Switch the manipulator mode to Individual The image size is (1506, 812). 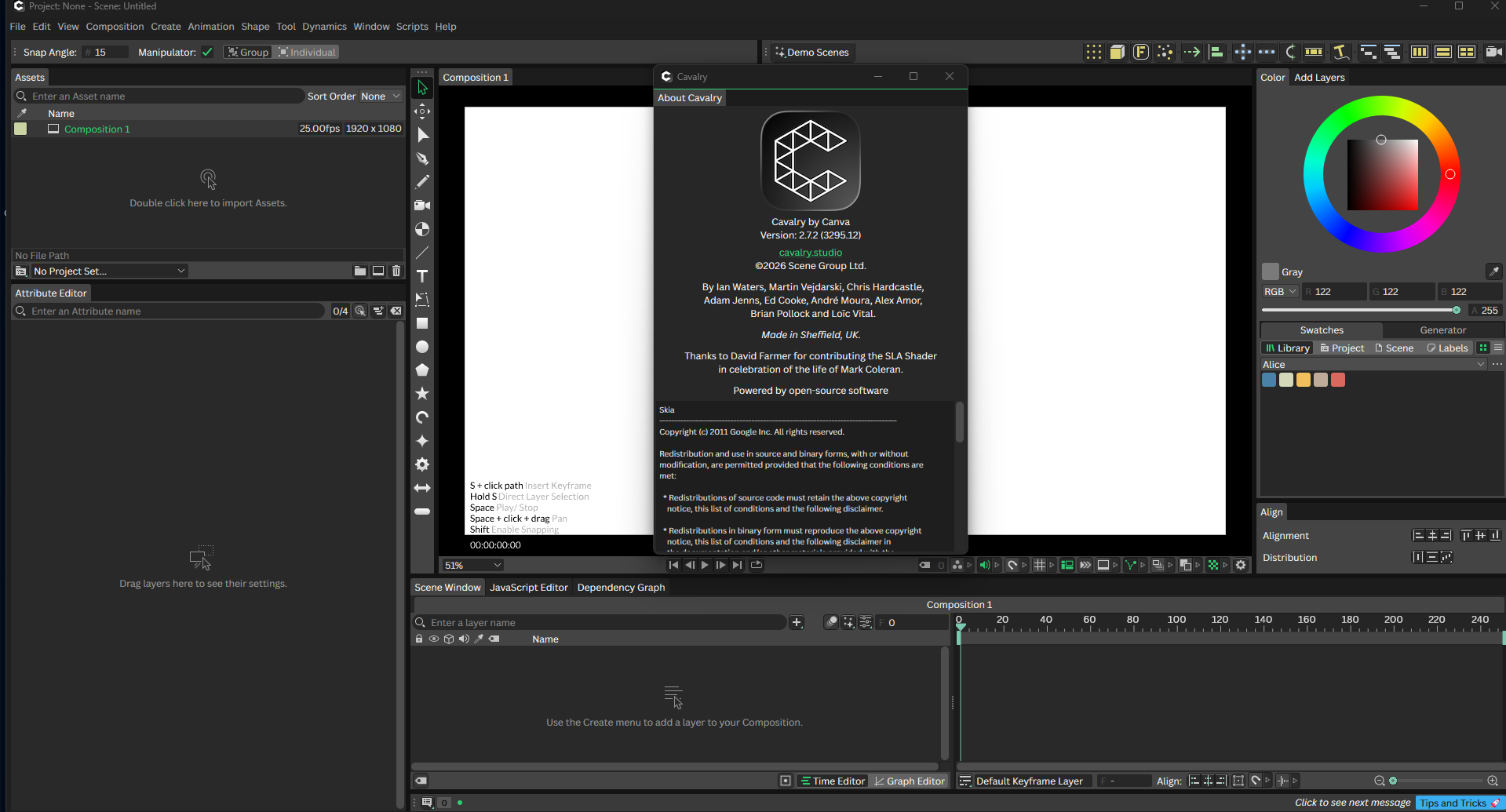pyautogui.click(x=307, y=52)
